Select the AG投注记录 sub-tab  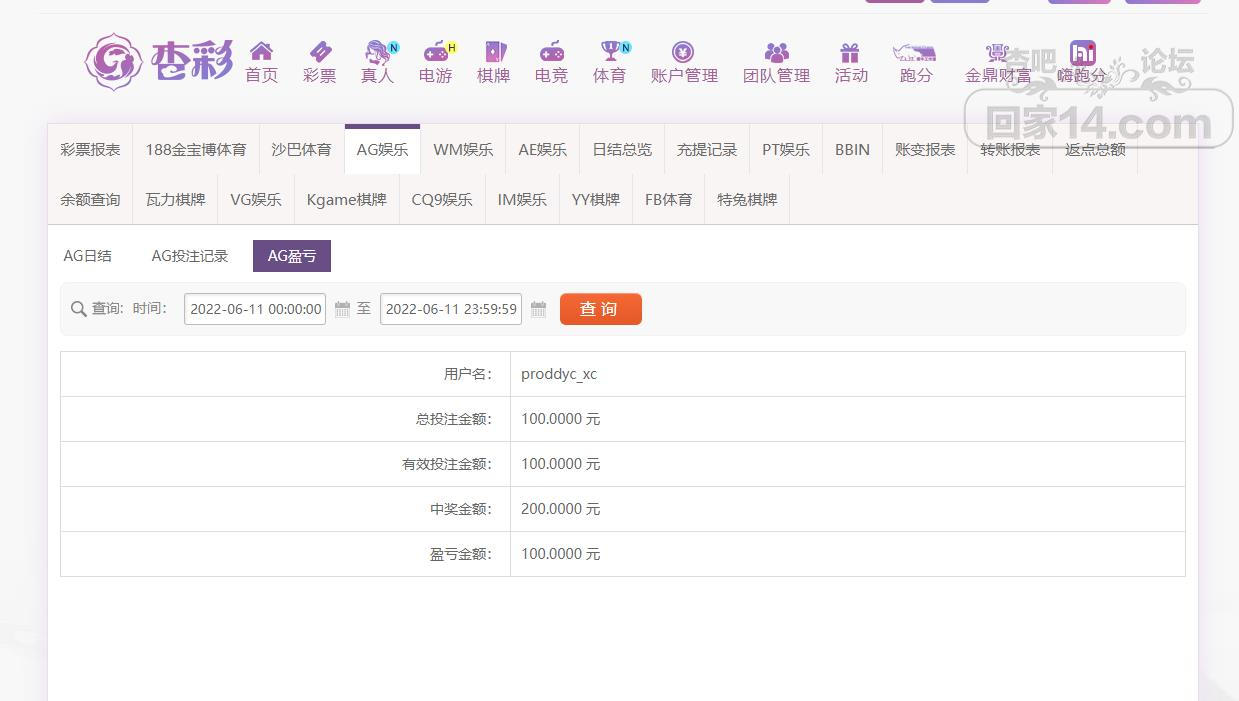pos(190,256)
